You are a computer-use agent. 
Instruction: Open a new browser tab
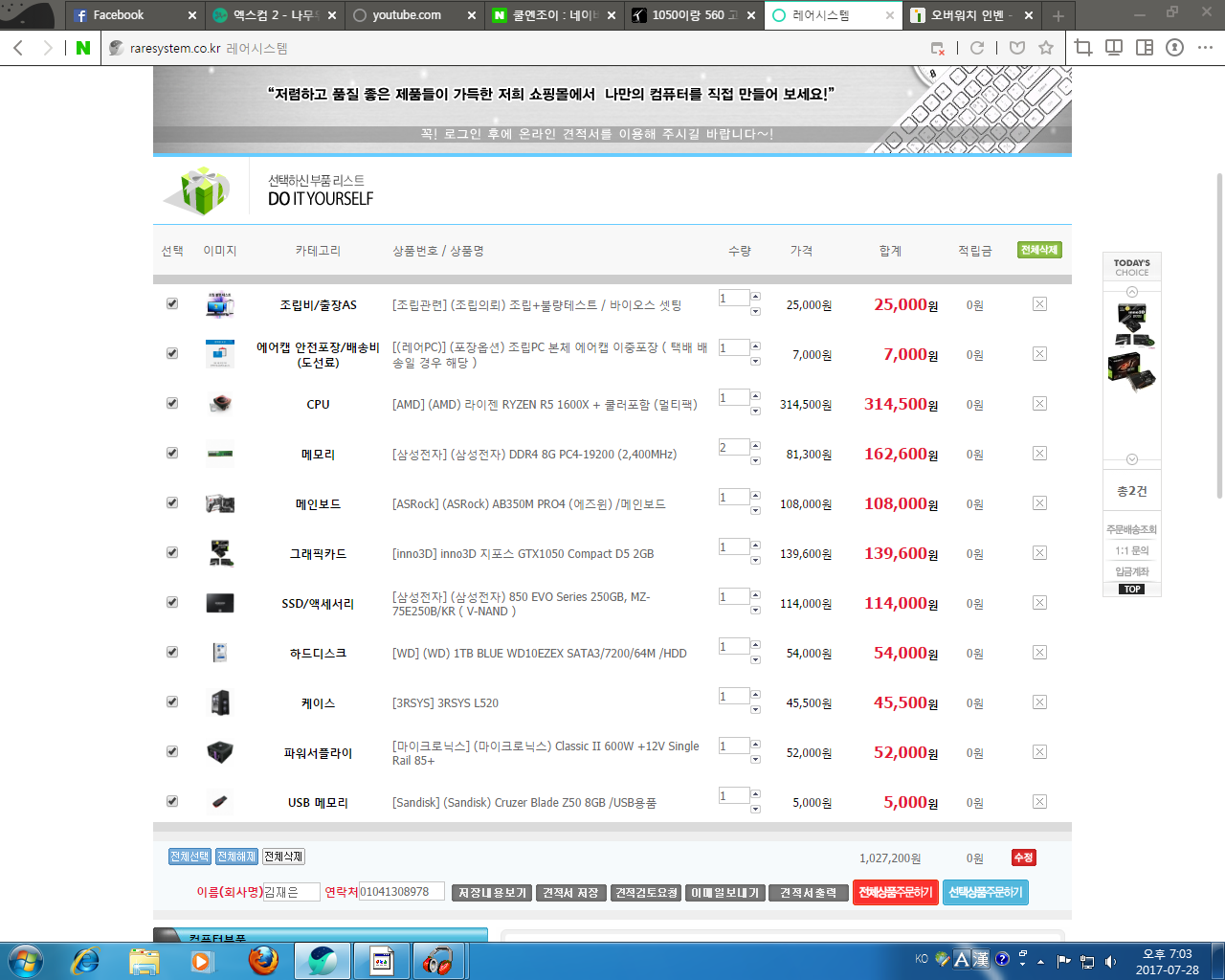[1058, 16]
